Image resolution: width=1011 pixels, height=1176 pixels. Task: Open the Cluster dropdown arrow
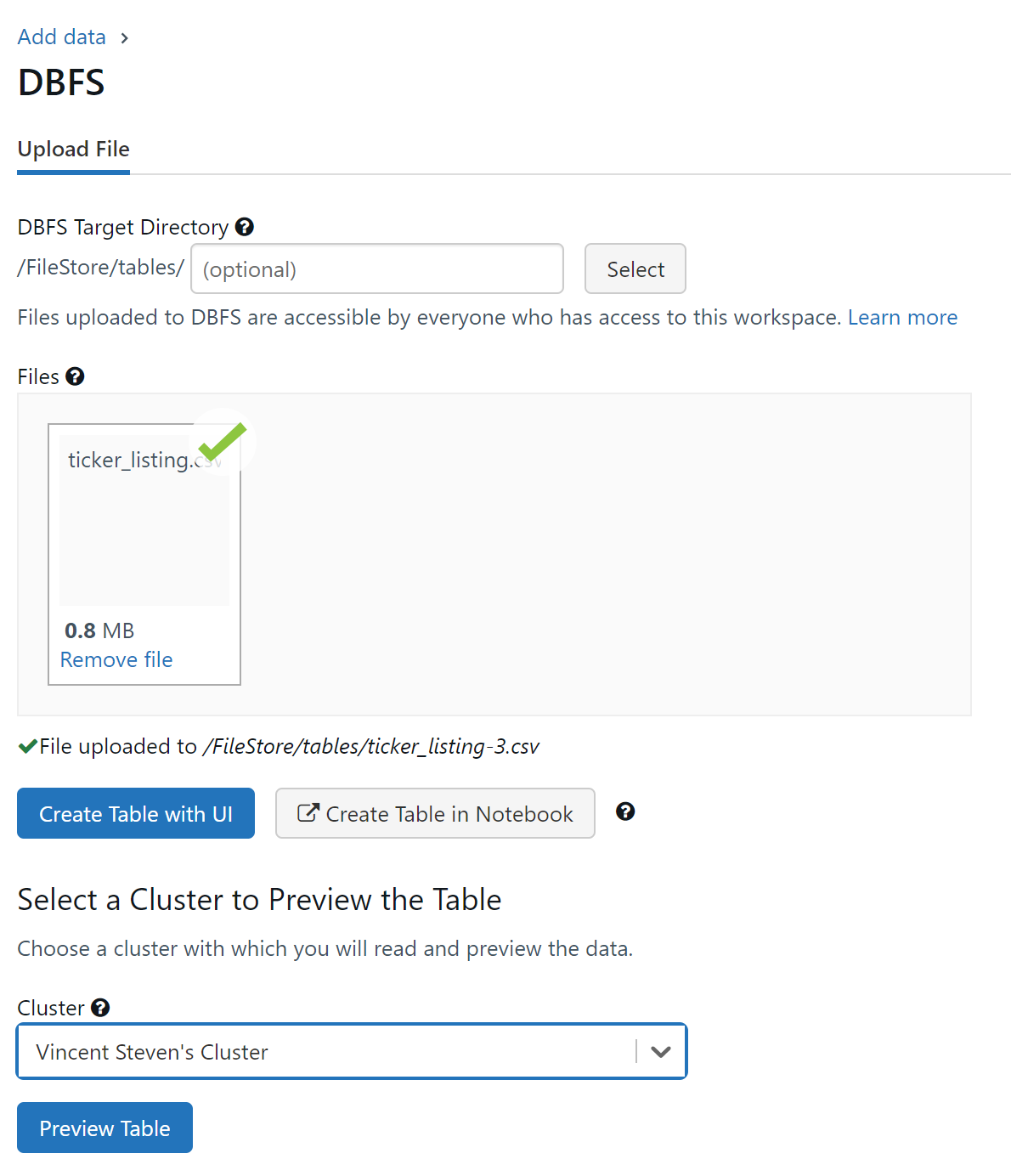tap(661, 1051)
